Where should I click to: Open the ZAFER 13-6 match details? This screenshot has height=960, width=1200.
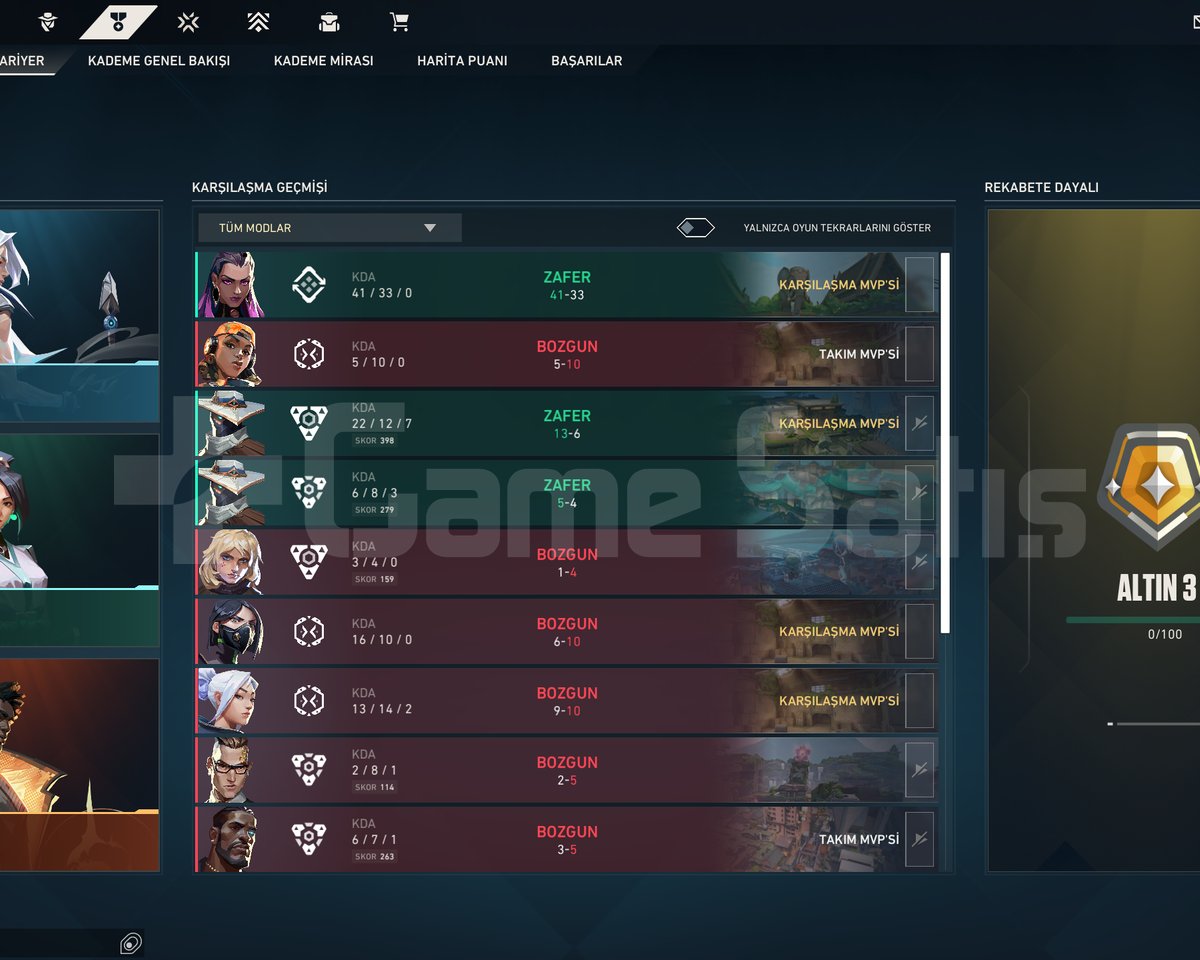(567, 423)
